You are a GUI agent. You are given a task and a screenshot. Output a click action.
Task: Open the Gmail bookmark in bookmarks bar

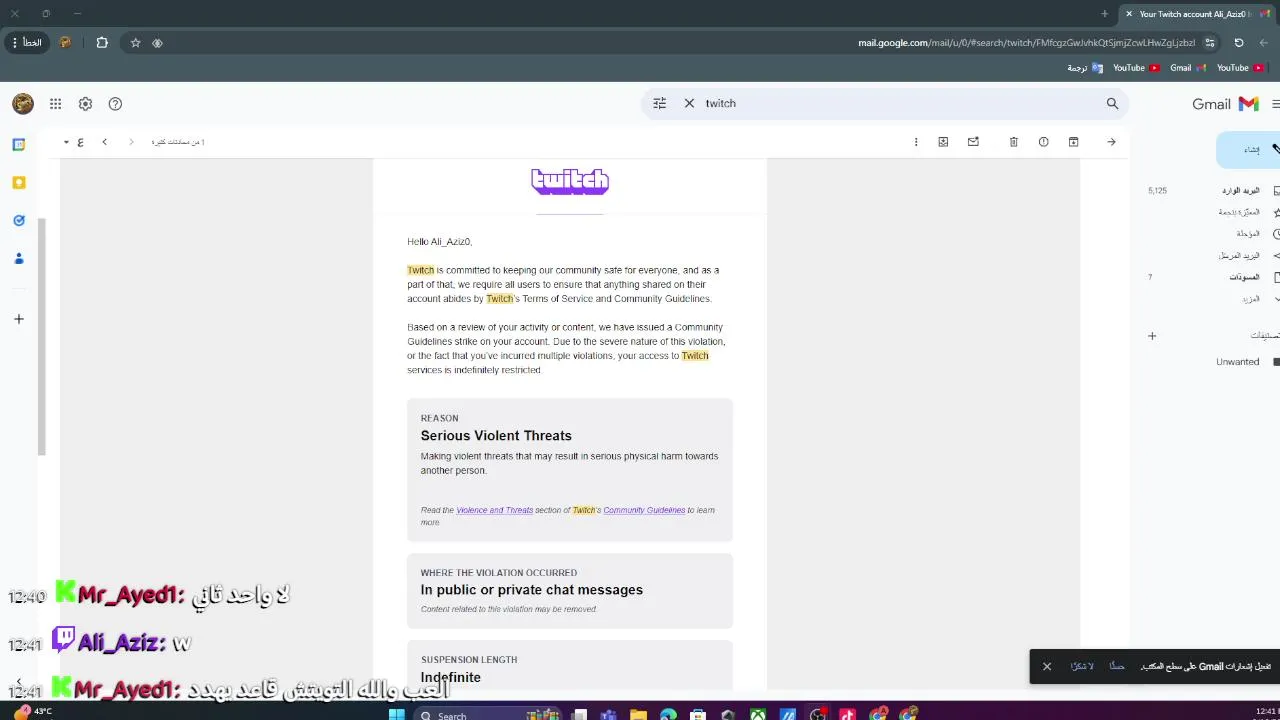(1188, 68)
